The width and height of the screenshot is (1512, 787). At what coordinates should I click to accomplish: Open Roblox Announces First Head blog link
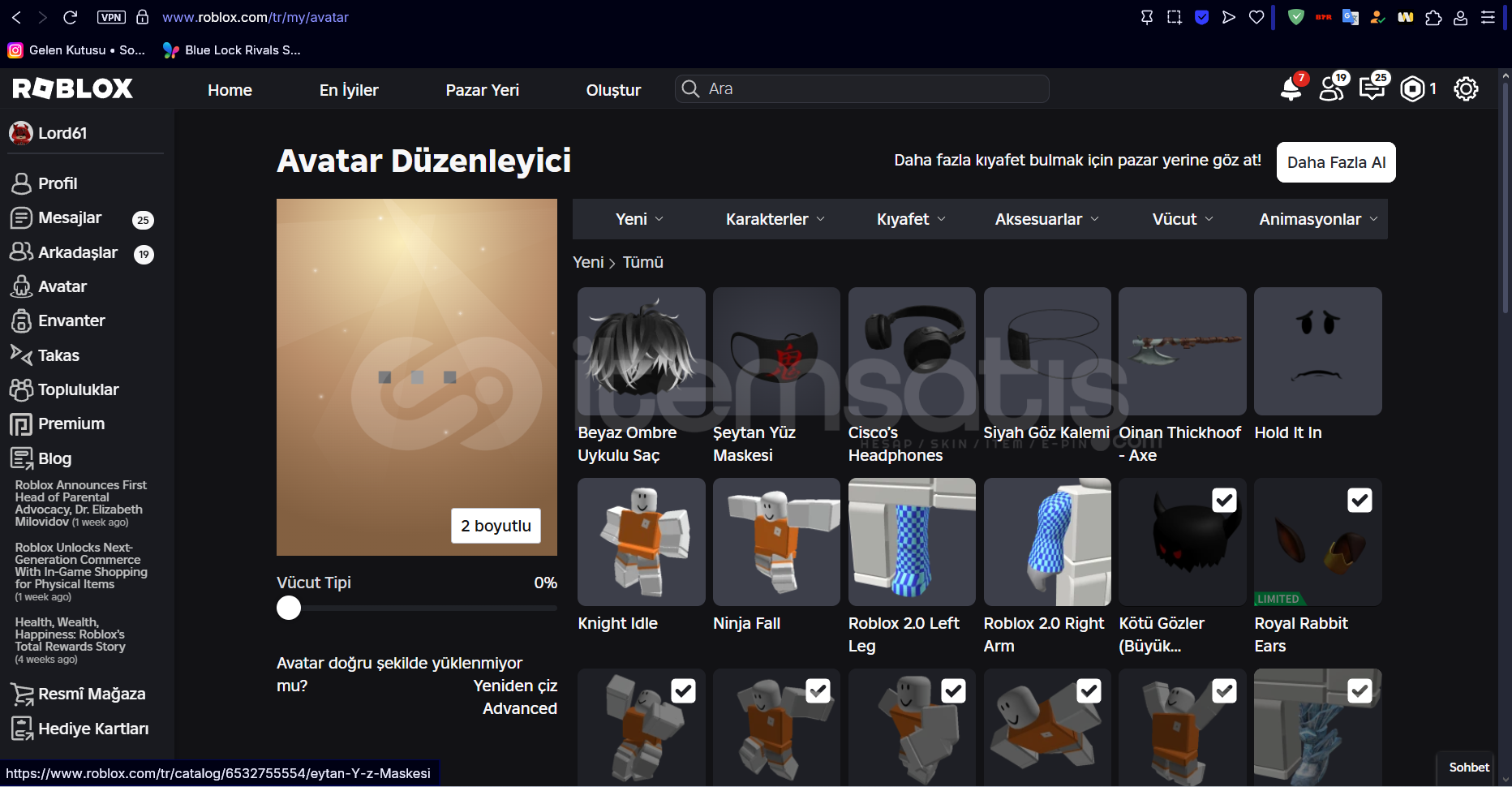click(80, 503)
